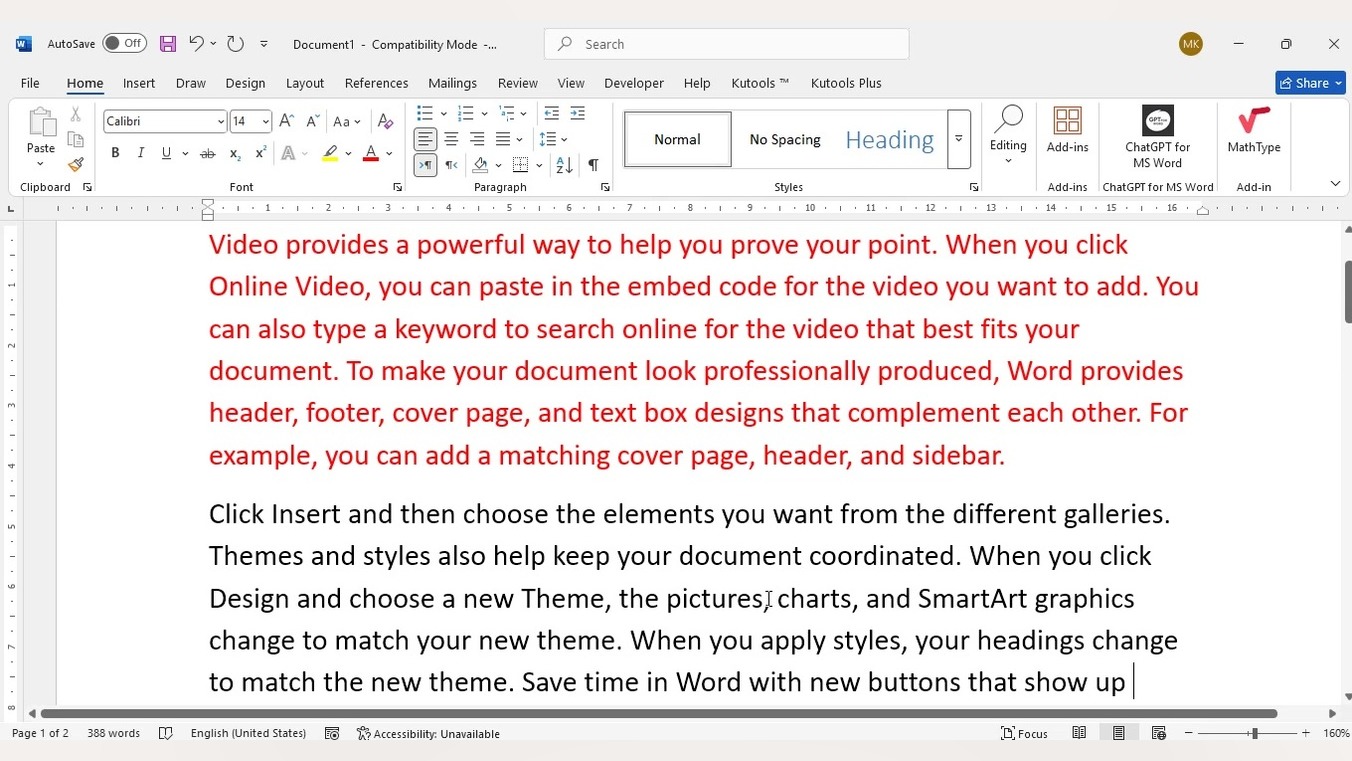Open the MathType add-in
1352x761 pixels.
[x=1253, y=133]
